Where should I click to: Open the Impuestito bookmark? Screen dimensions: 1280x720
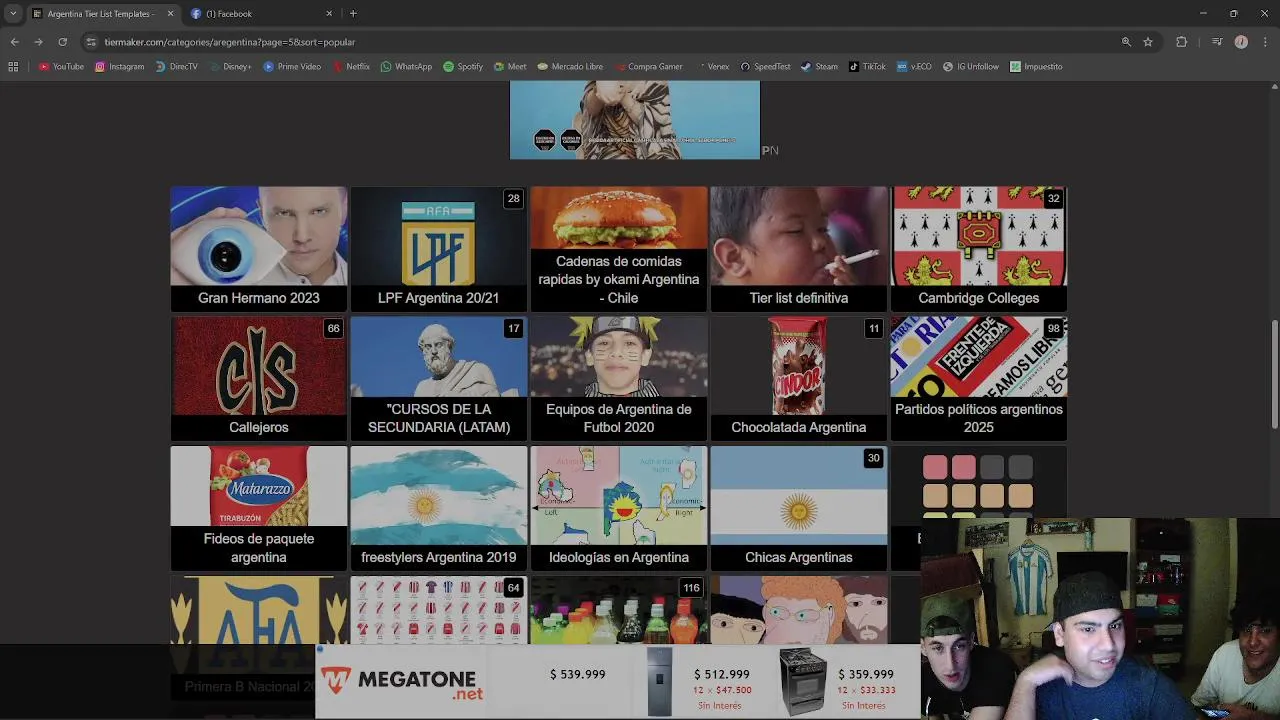coord(1036,67)
